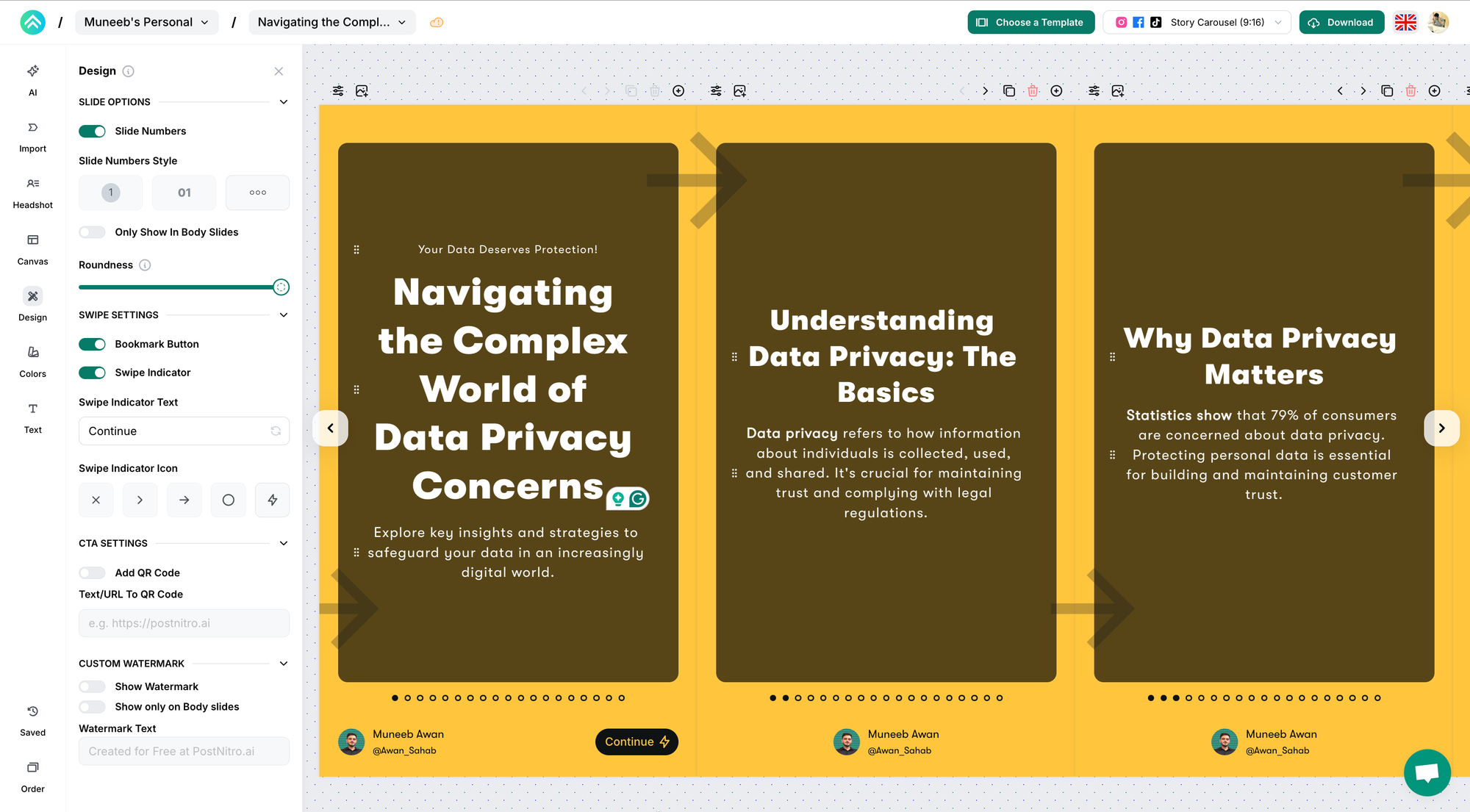Open the Canvas panel
This screenshot has width=1470, height=812.
coord(32,249)
